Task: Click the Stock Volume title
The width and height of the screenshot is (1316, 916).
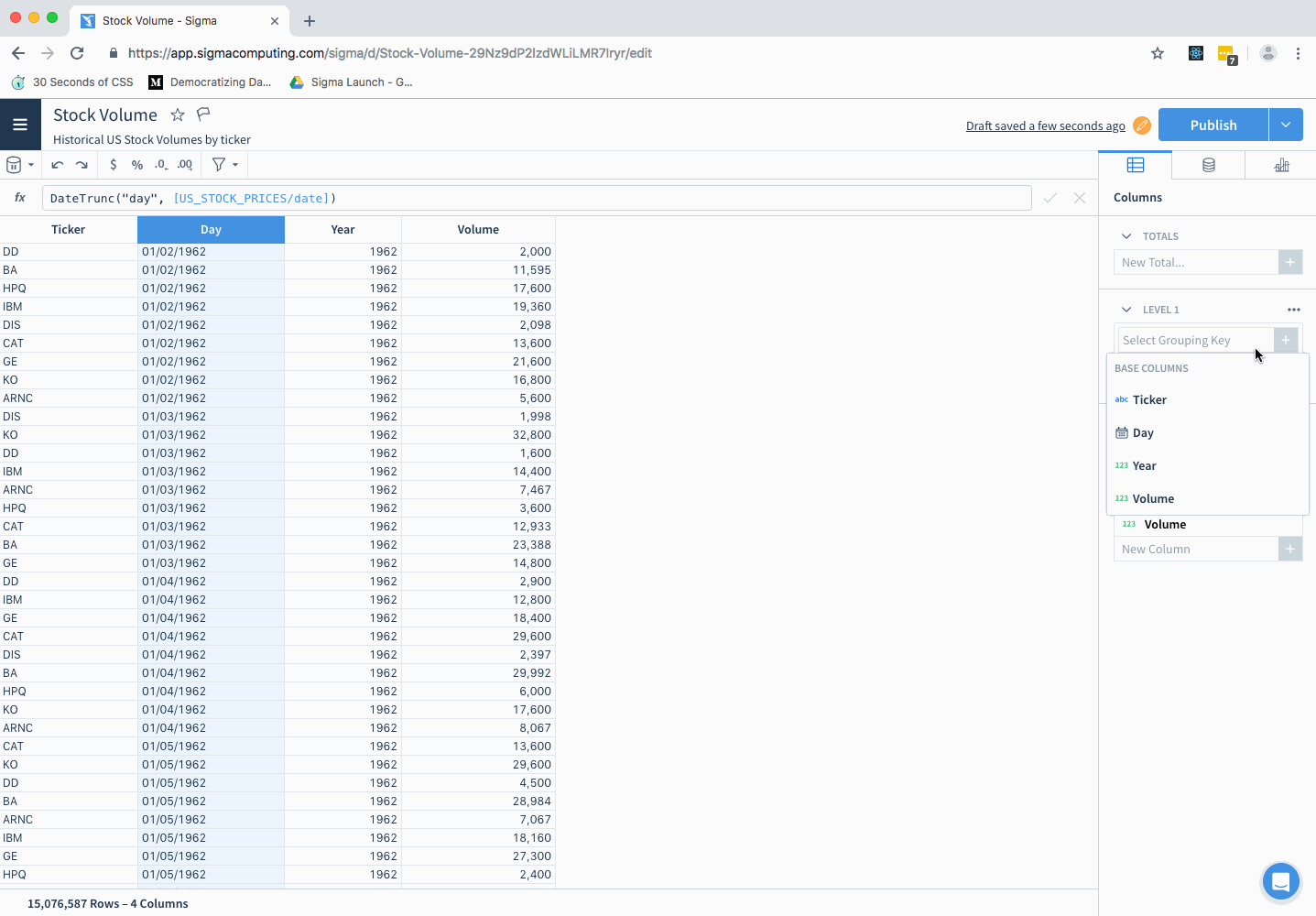Action: pyautogui.click(x=105, y=114)
